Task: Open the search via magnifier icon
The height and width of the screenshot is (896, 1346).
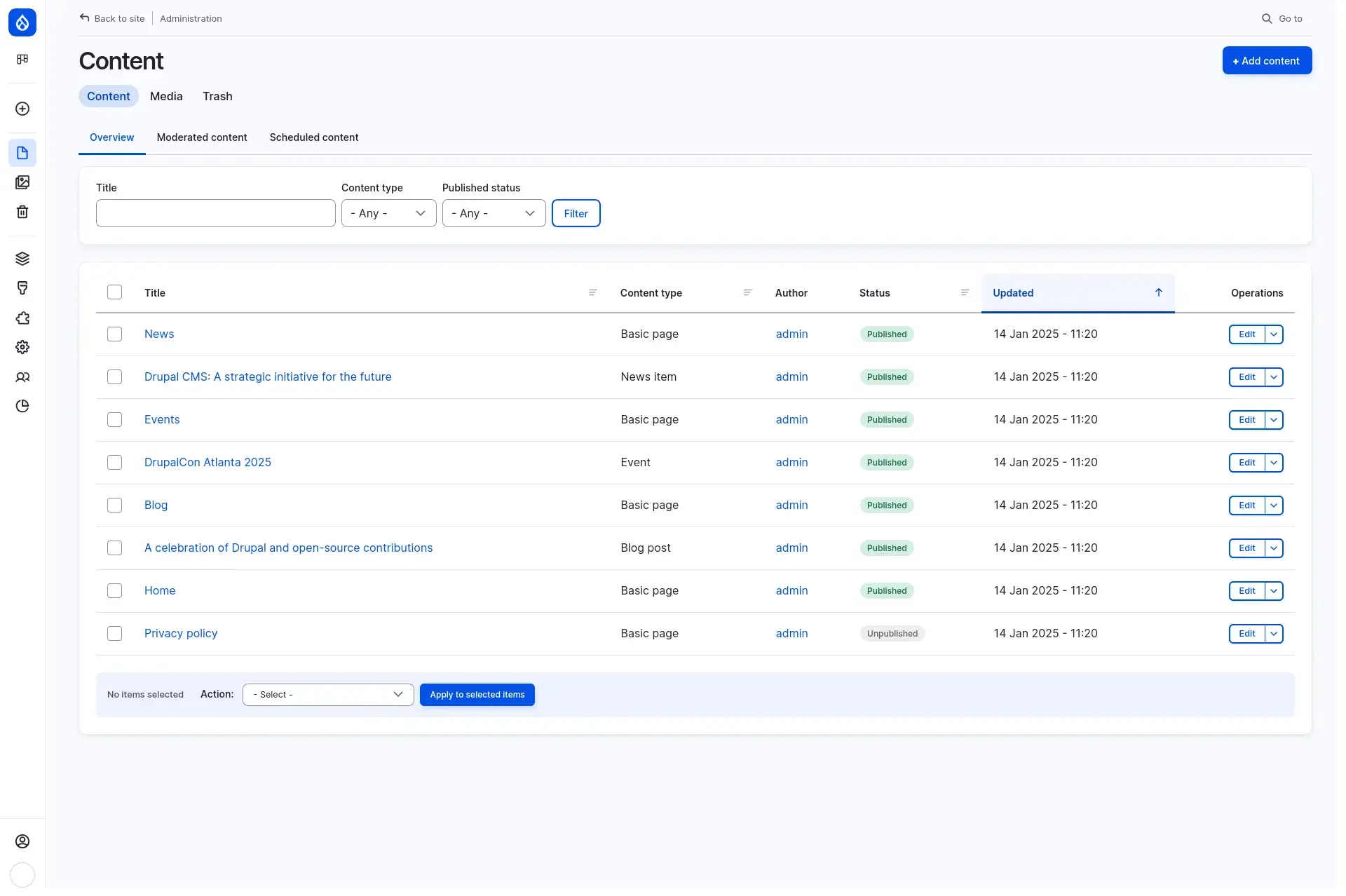Action: (x=1266, y=18)
